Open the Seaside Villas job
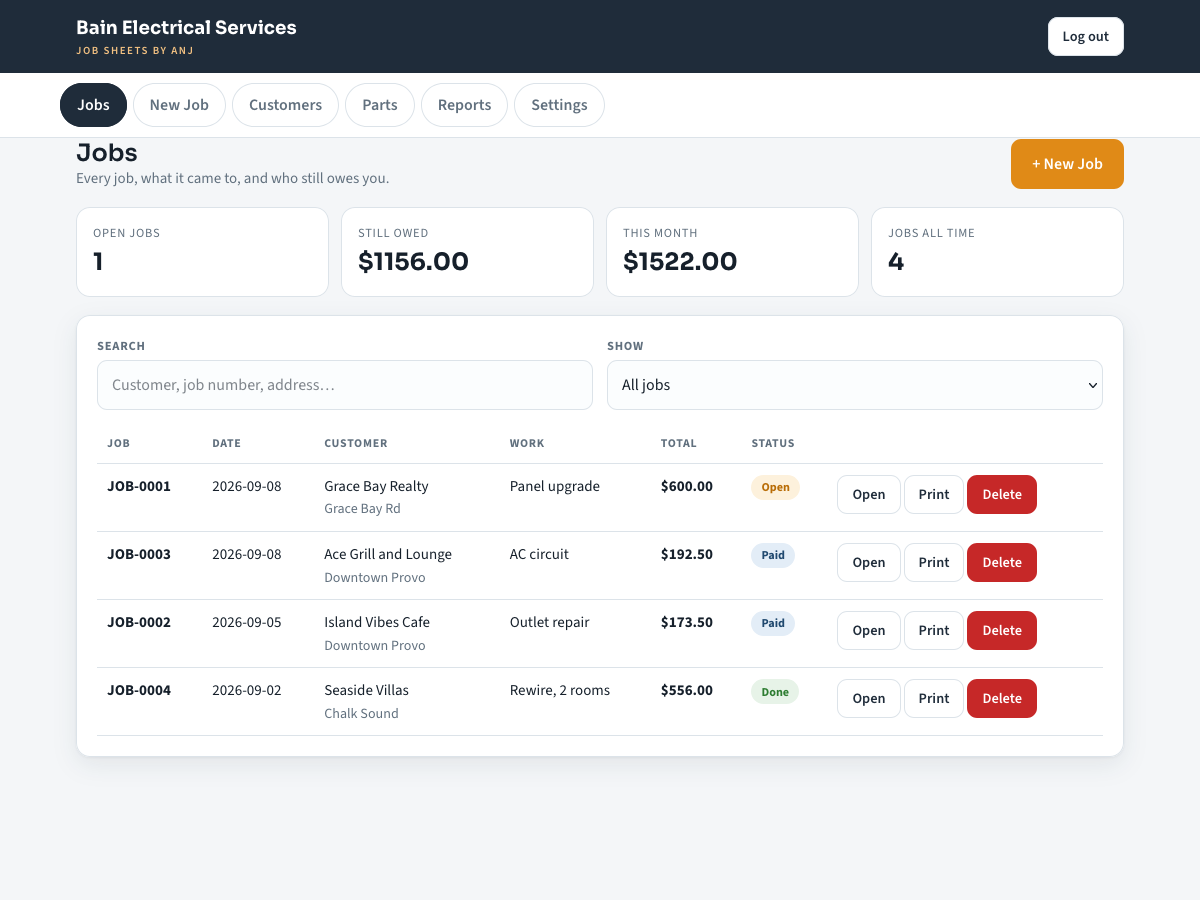 [868, 698]
